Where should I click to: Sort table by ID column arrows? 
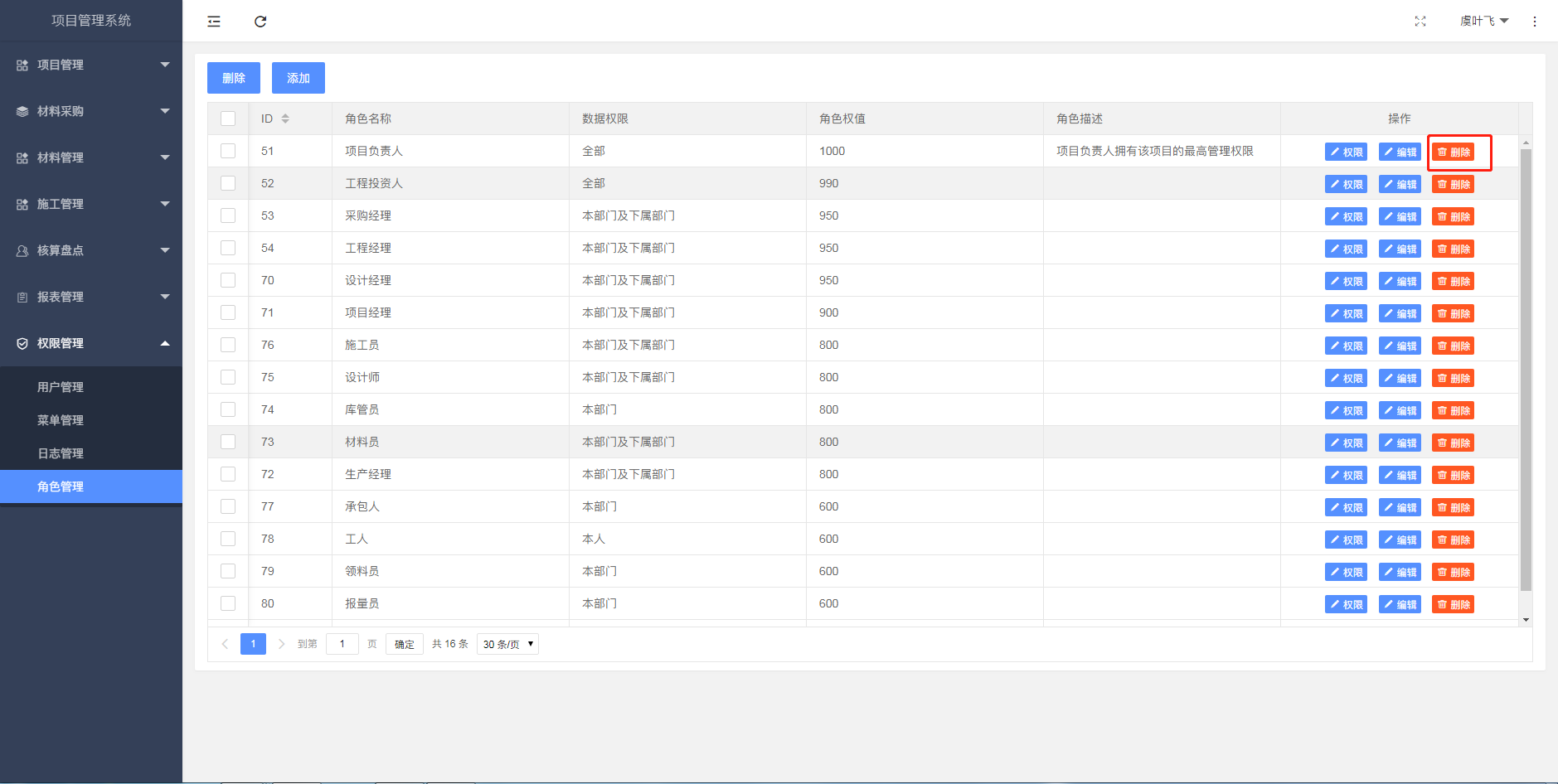tap(285, 119)
